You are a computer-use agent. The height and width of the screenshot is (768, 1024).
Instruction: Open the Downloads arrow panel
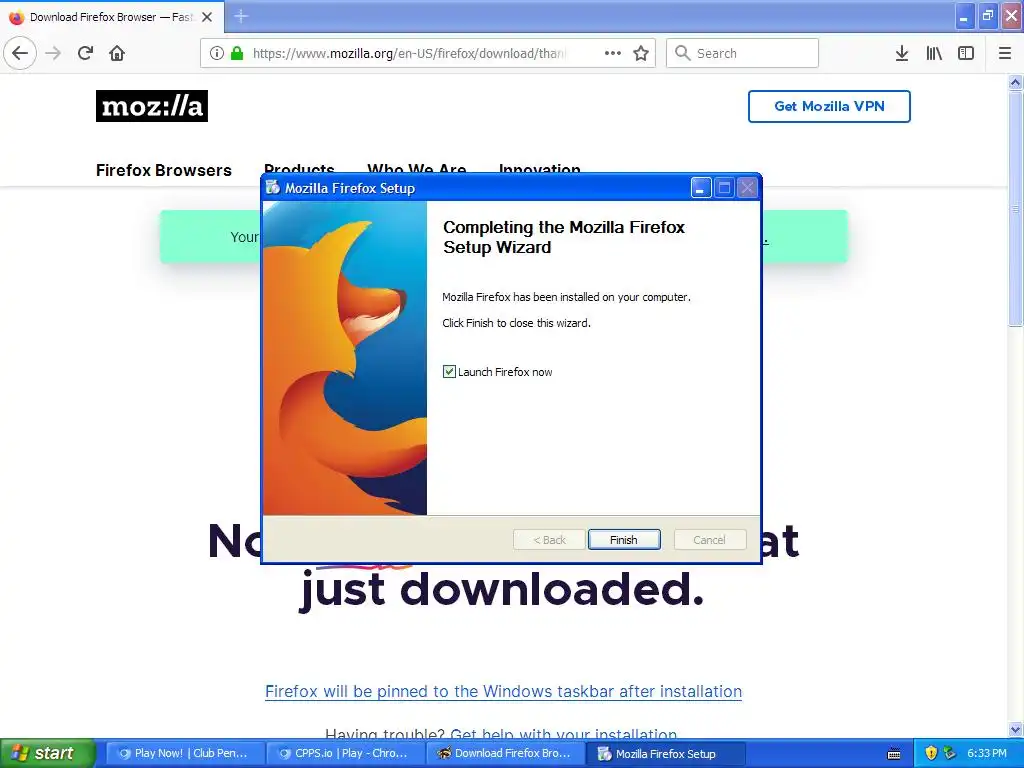pyautogui.click(x=902, y=53)
